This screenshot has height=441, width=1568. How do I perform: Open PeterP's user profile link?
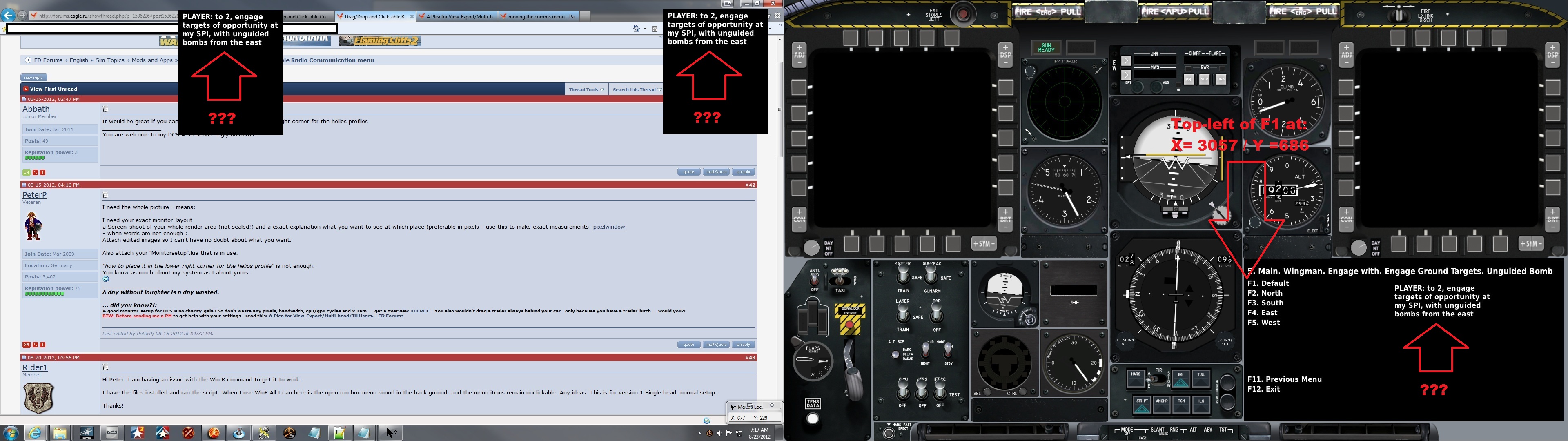click(35, 195)
